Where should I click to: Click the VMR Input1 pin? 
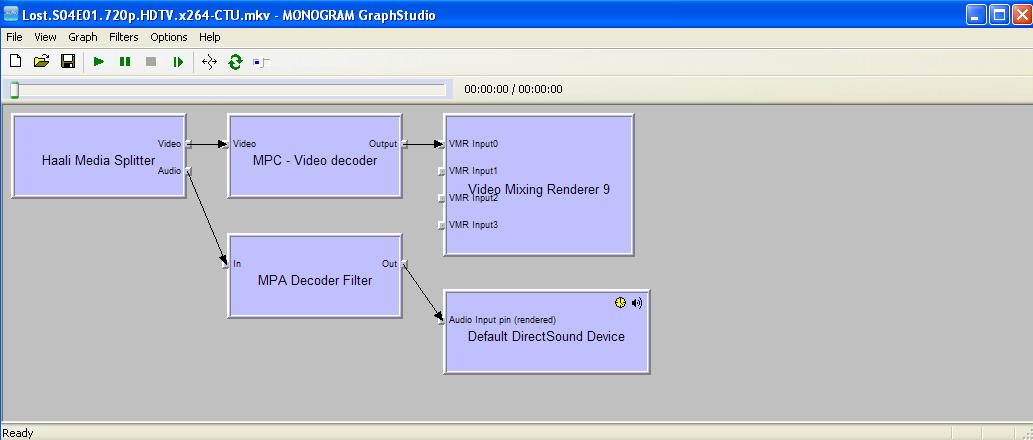[441, 171]
